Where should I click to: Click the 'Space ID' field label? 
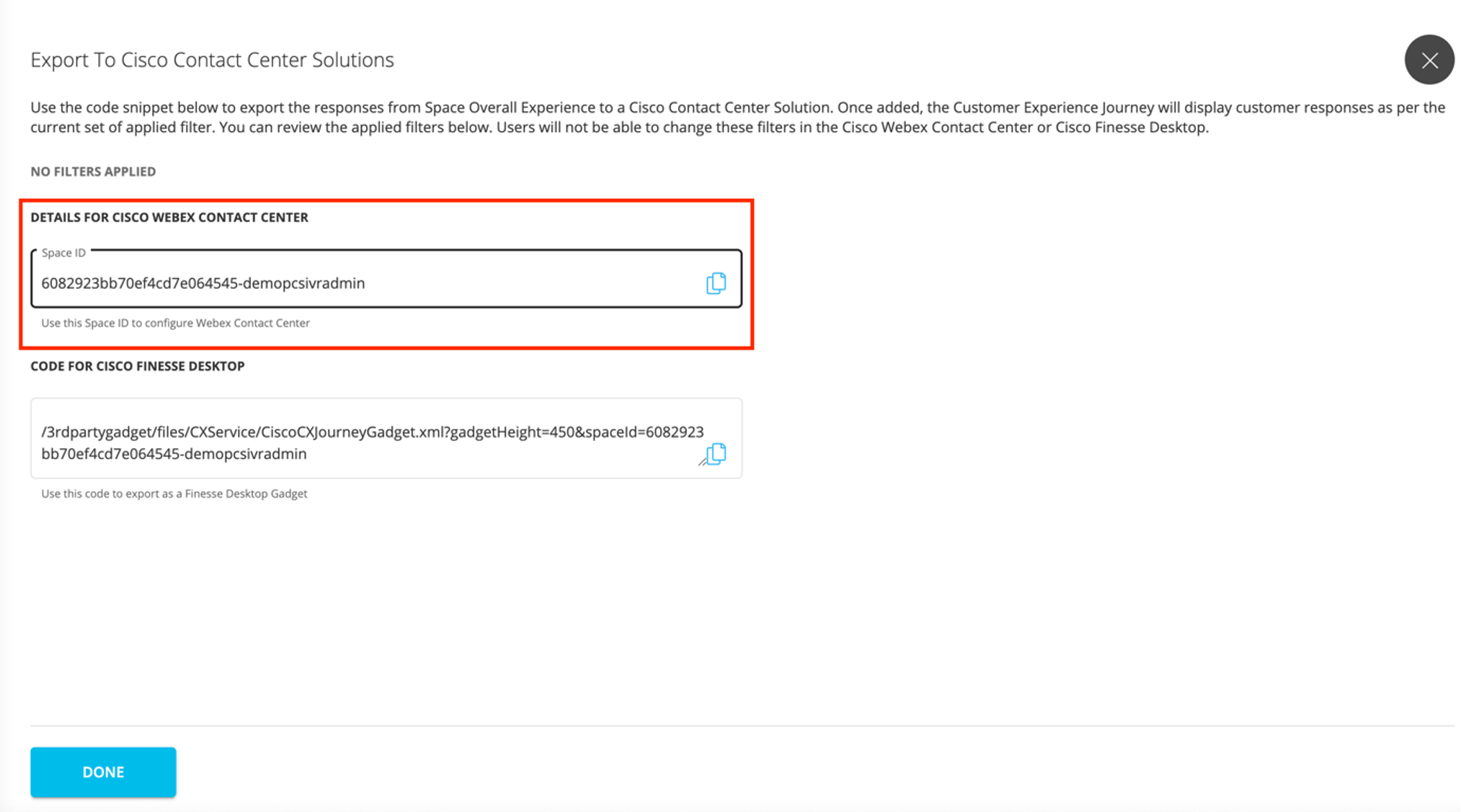point(63,253)
